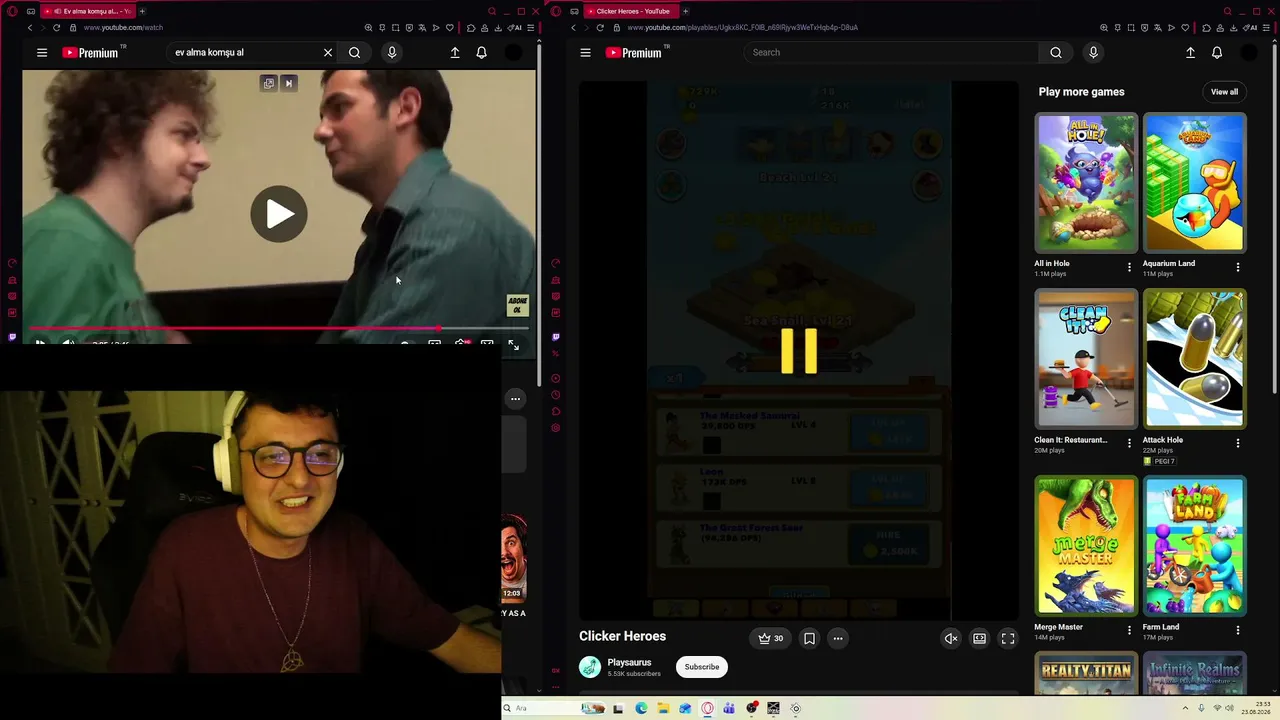
Task: Open more actions for the Clicker Heroes game
Action: (x=838, y=638)
